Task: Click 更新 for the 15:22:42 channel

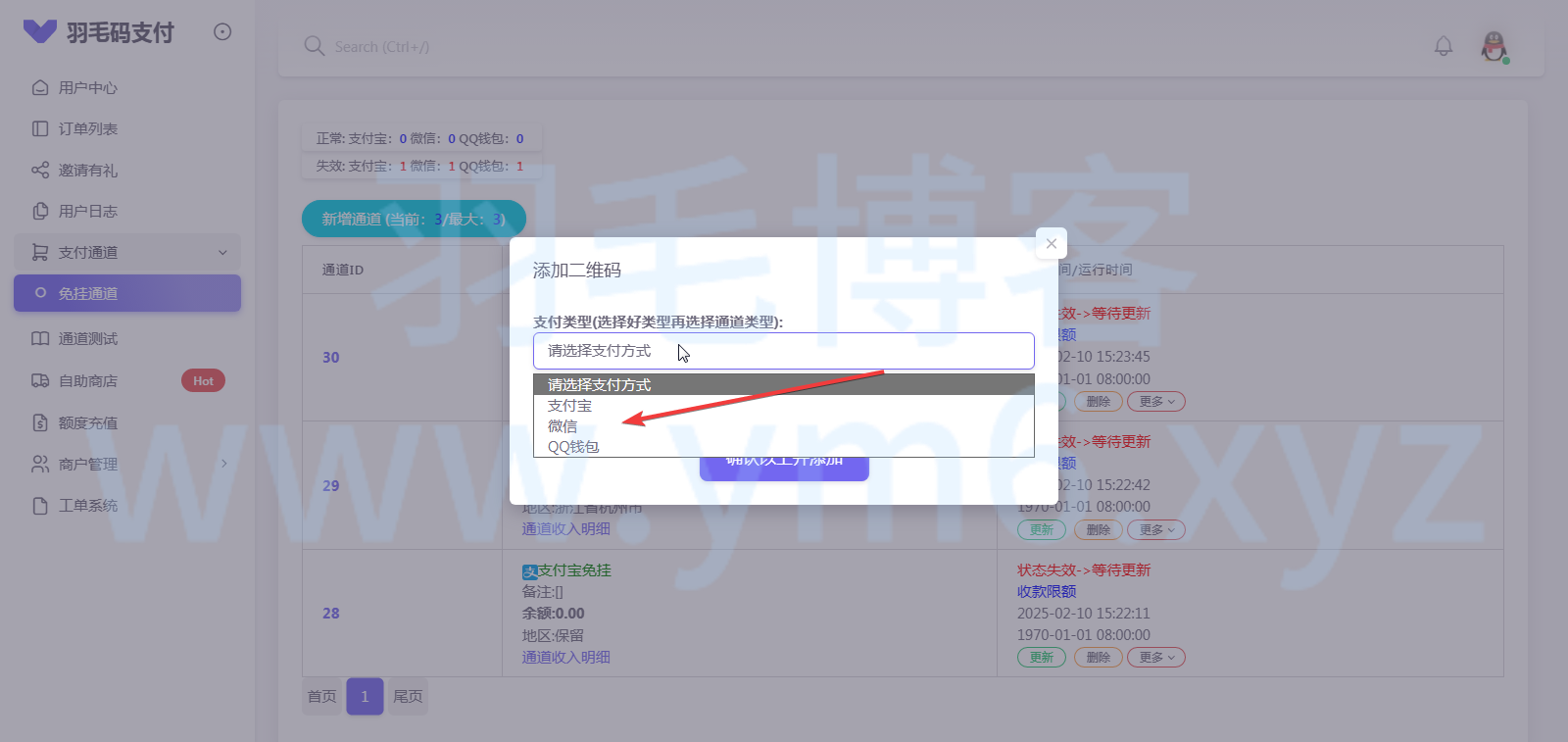Action: 1041,529
